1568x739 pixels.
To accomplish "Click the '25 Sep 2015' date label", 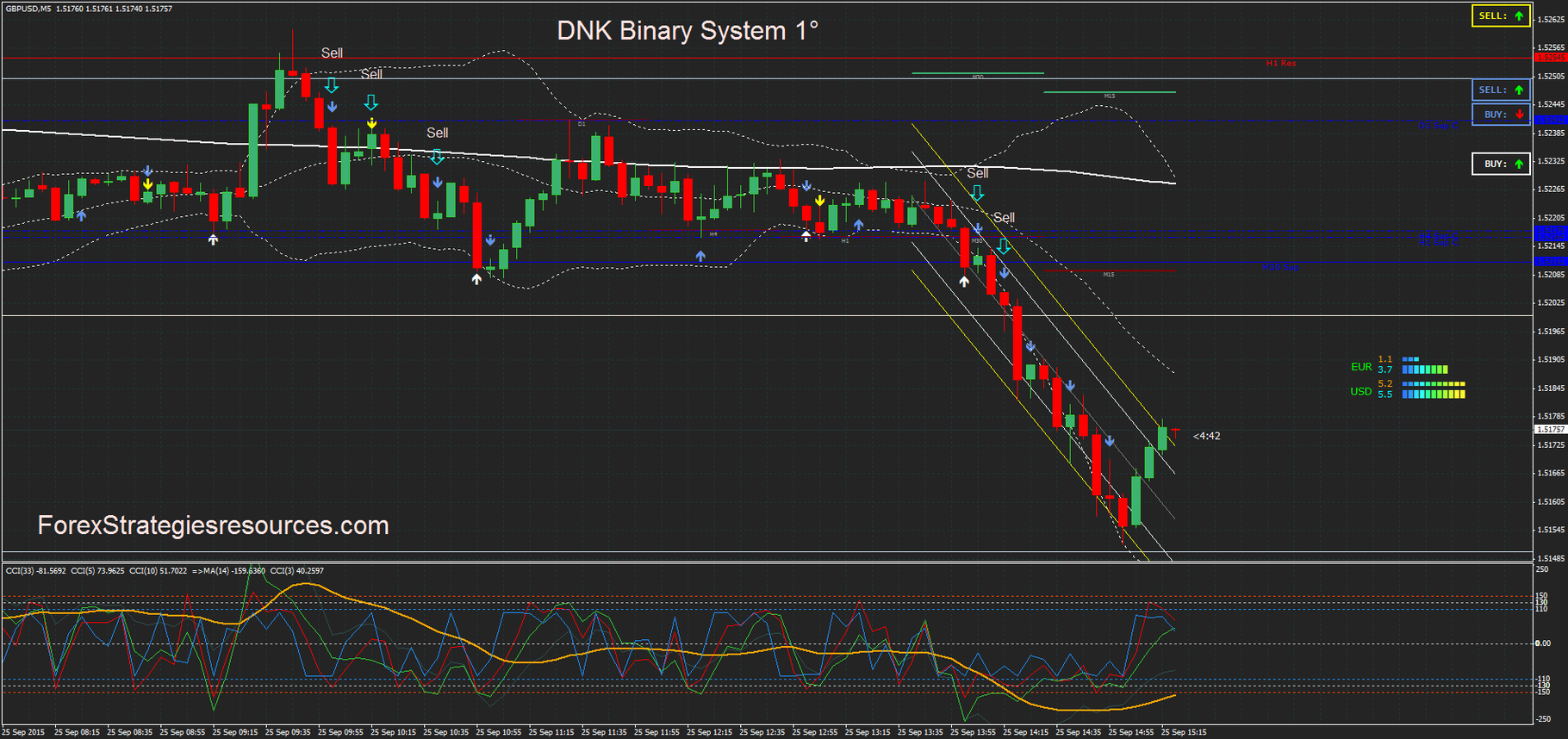I will coord(23,732).
